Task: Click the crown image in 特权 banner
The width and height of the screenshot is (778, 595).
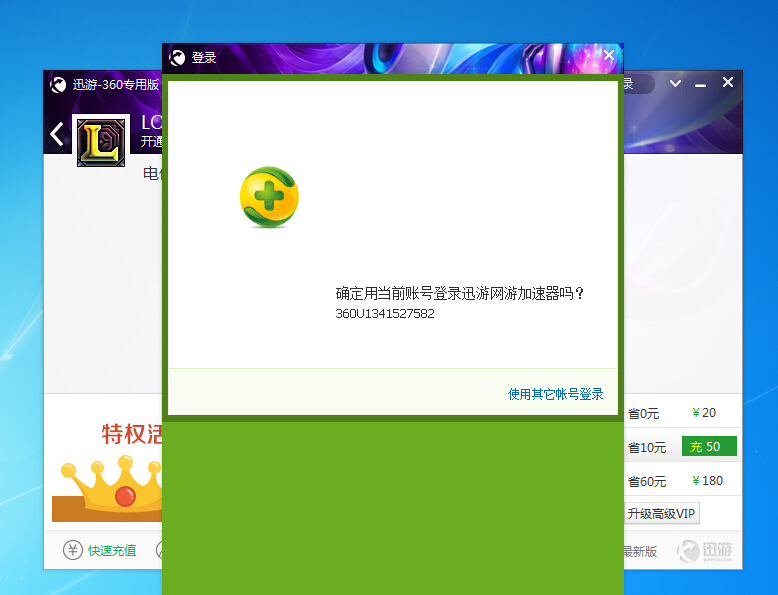Action: pyautogui.click(x=111, y=484)
